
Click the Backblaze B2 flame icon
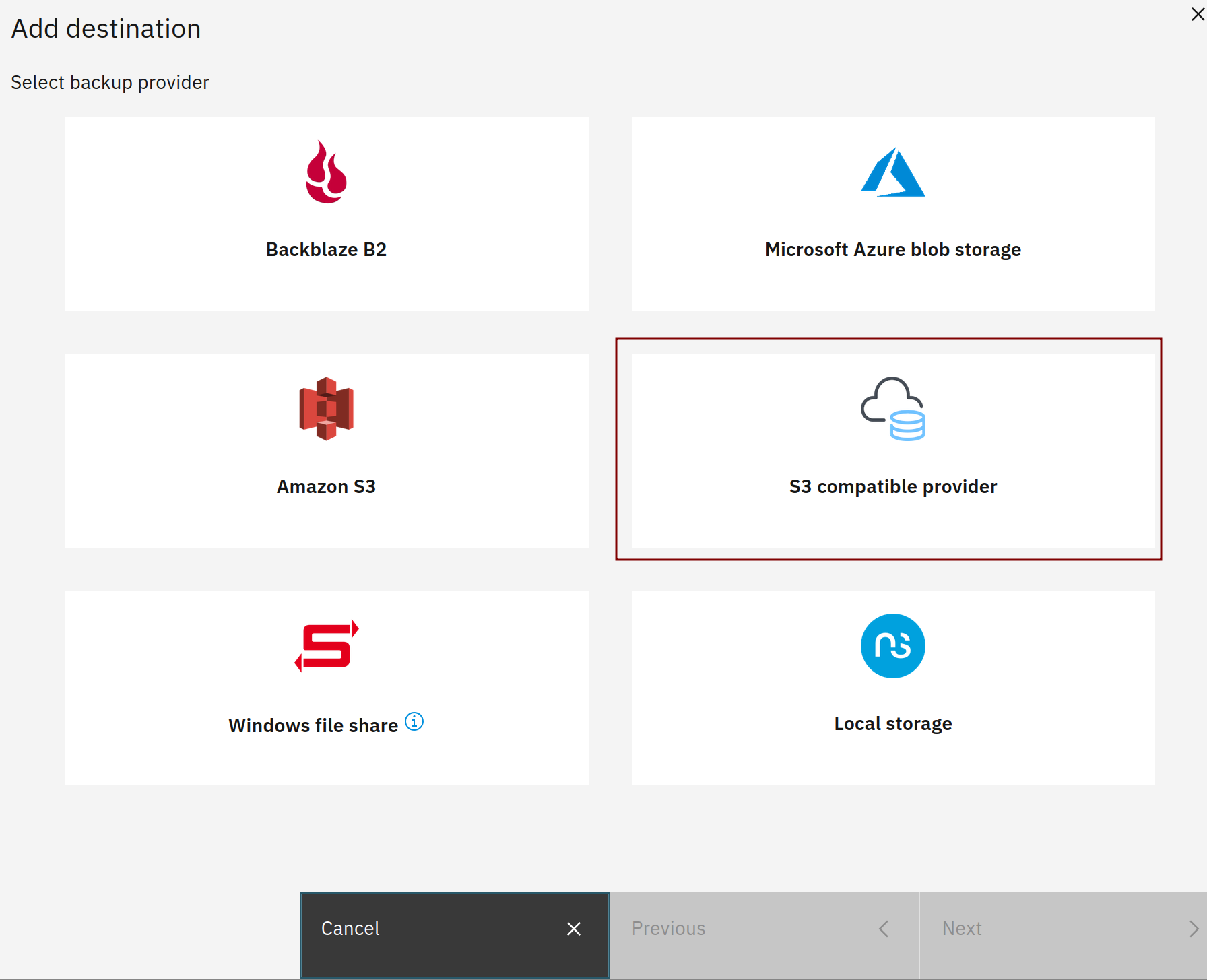pos(327,172)
